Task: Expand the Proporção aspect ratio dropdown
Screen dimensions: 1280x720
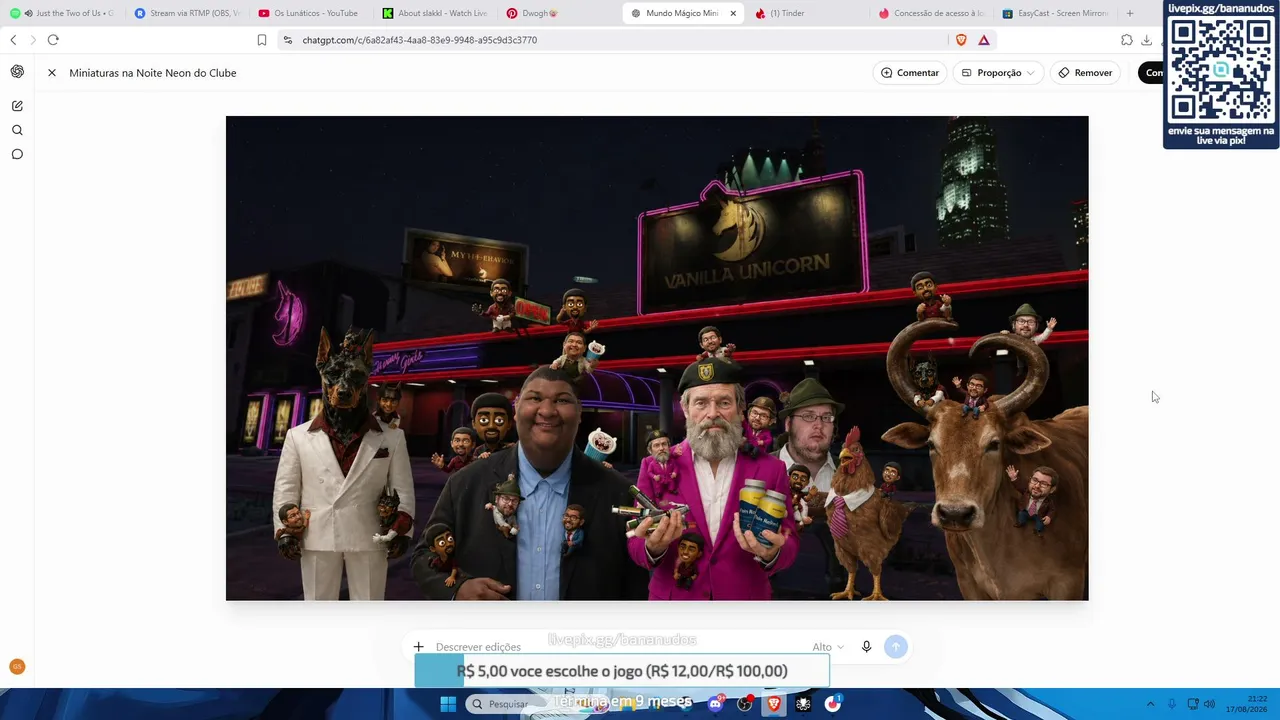Action: pos(998,73)
